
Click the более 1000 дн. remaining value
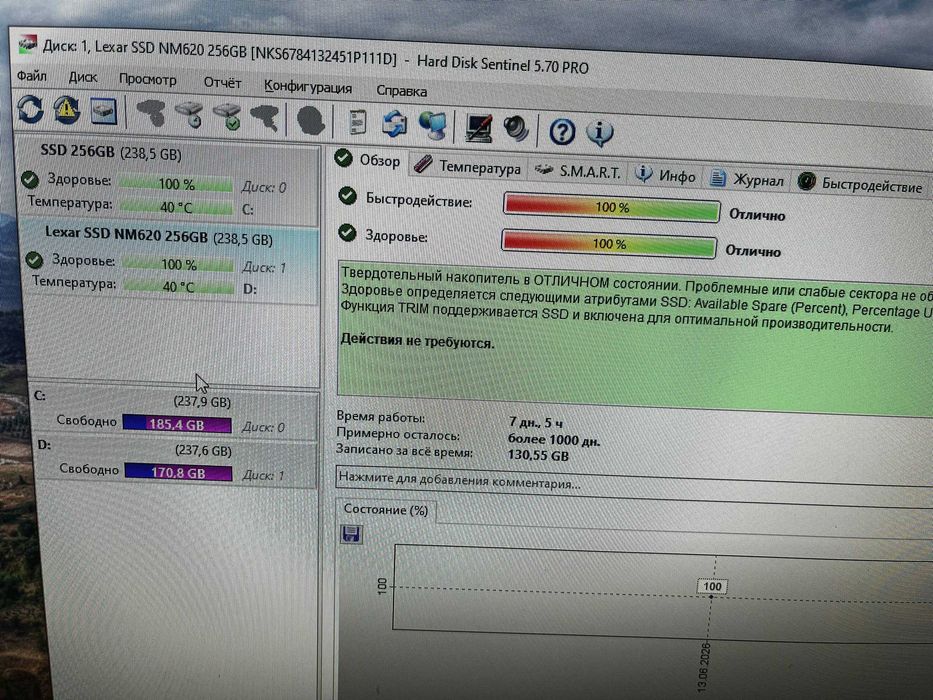click(x=553, y=440)
